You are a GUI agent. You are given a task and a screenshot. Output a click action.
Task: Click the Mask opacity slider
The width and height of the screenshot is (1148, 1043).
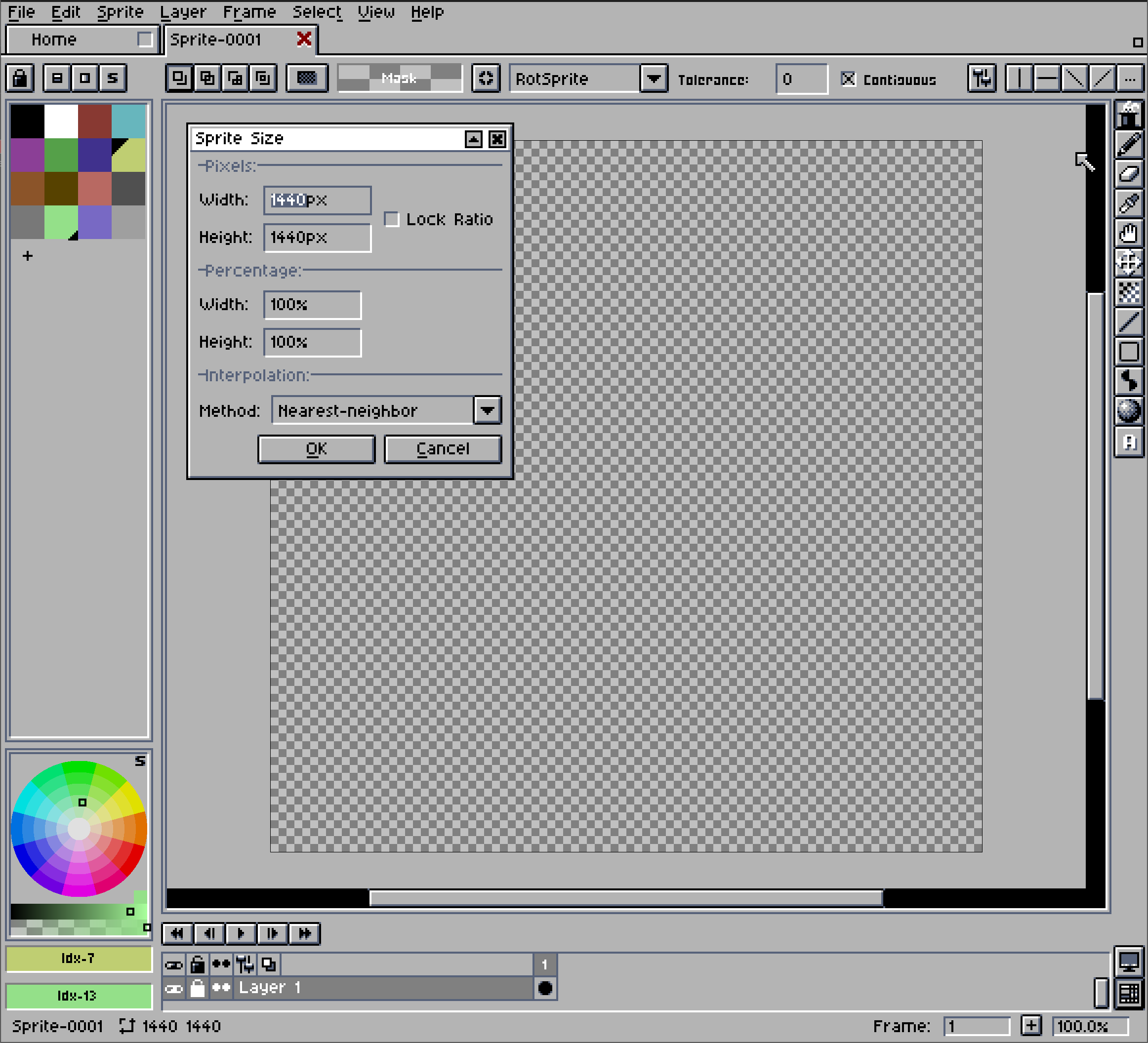tap(400, 79)
